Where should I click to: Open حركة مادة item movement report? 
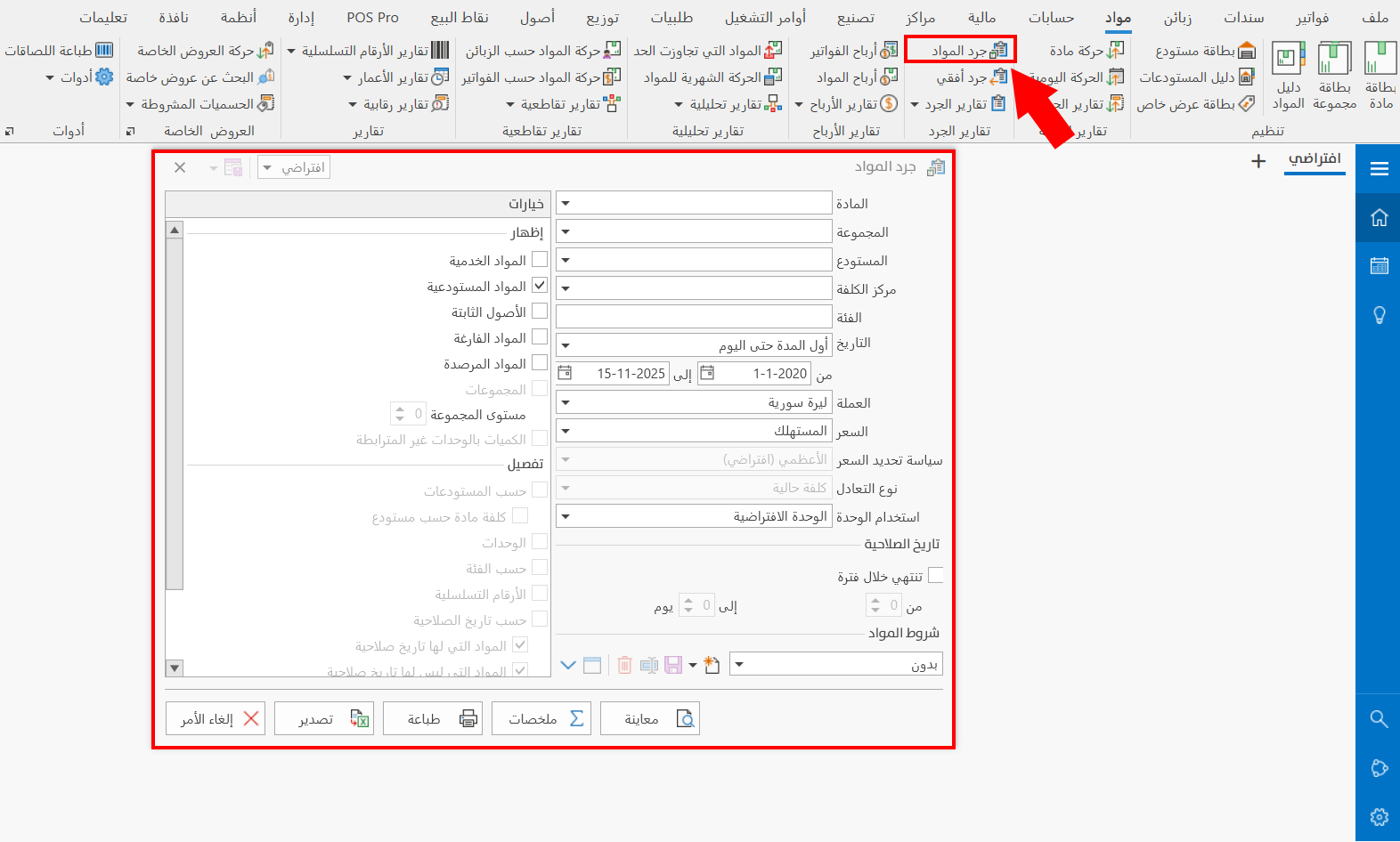click(1087, 51)
